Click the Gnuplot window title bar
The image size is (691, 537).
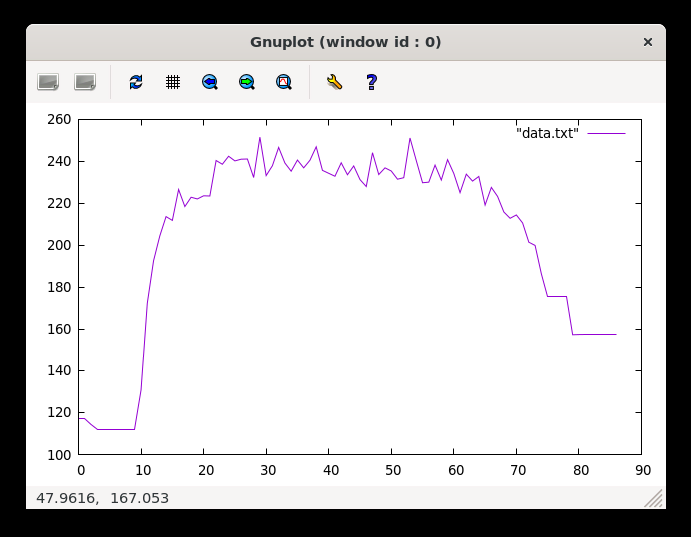345,42
